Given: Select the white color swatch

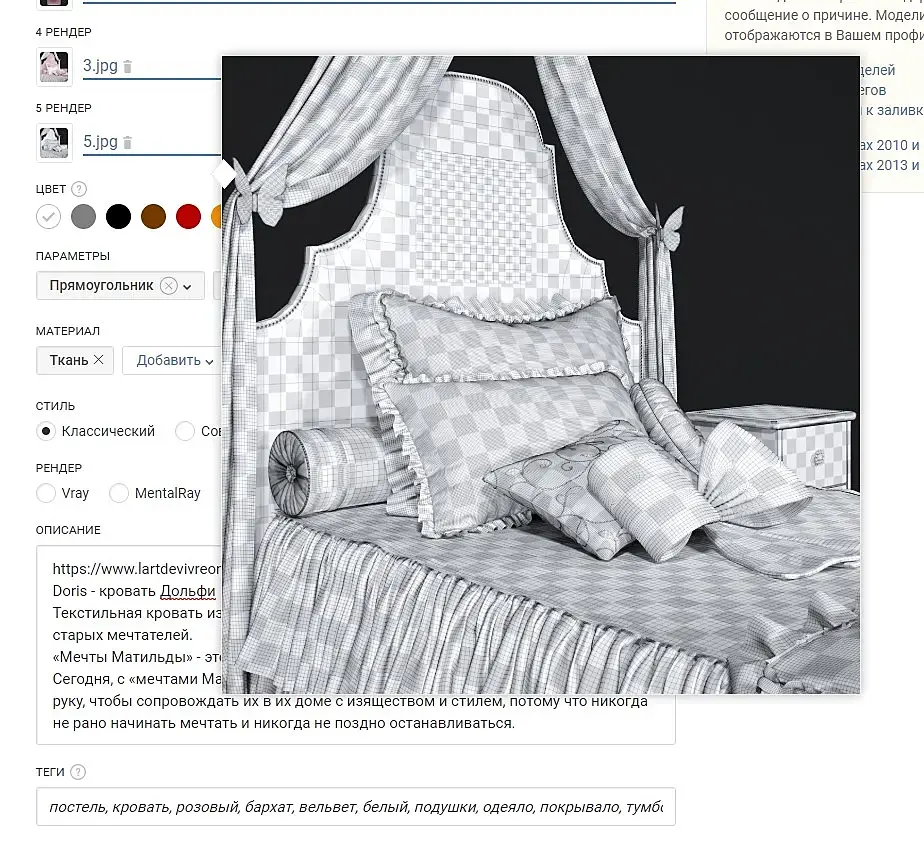Looking at the screenshot, I should (48, 216).
